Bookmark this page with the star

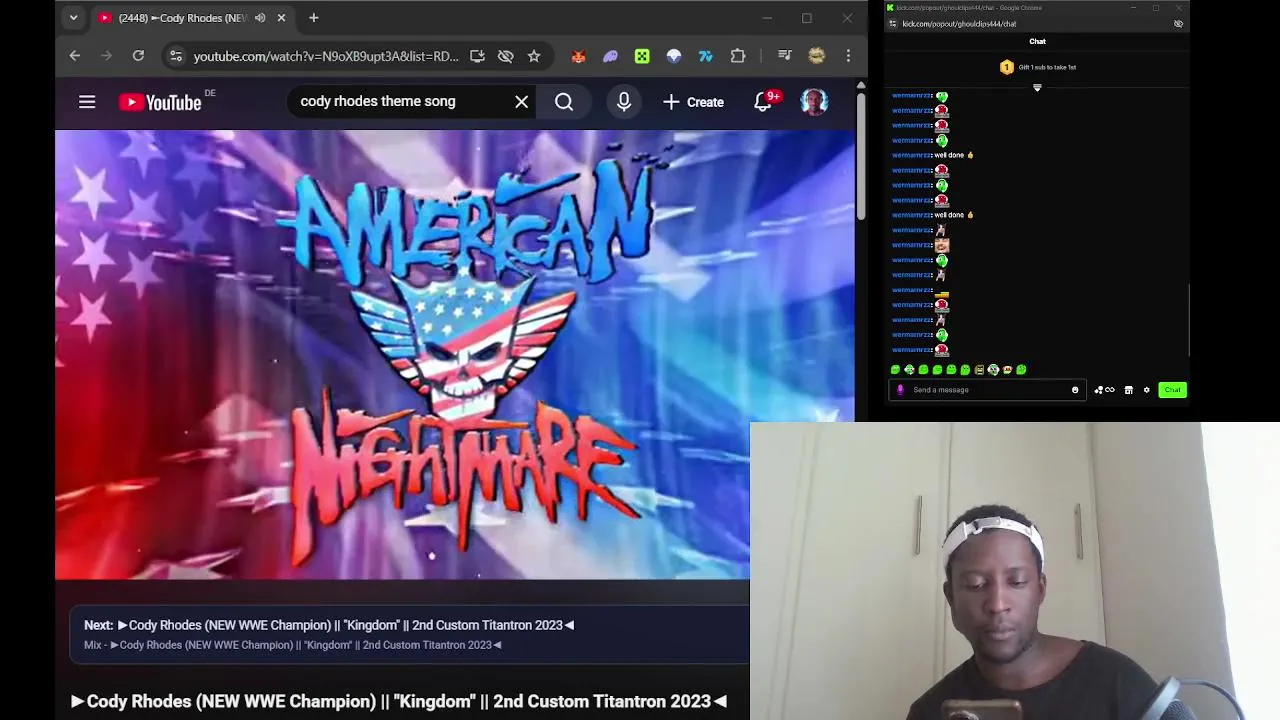click(x=534, y=56)
